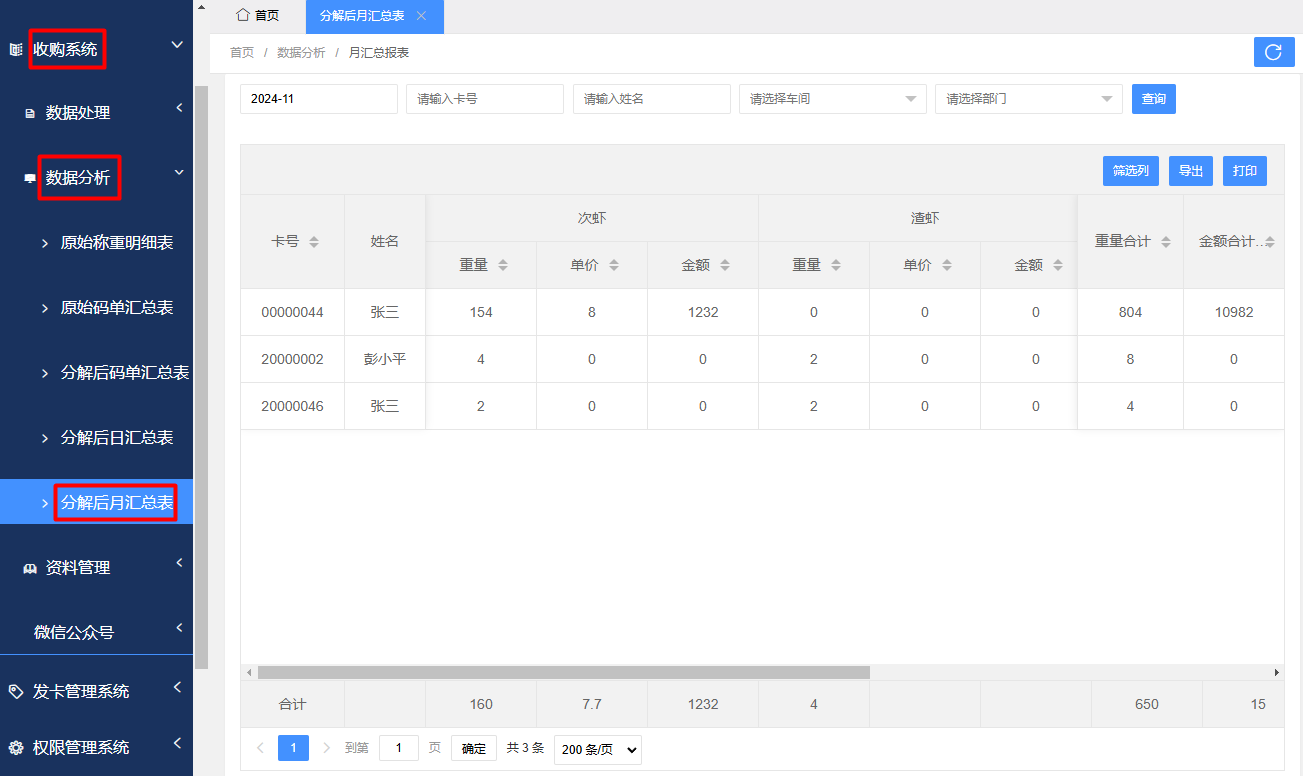1303x776 pixels.
Task: Click the refresh icon button
Action: [1274, 52]
